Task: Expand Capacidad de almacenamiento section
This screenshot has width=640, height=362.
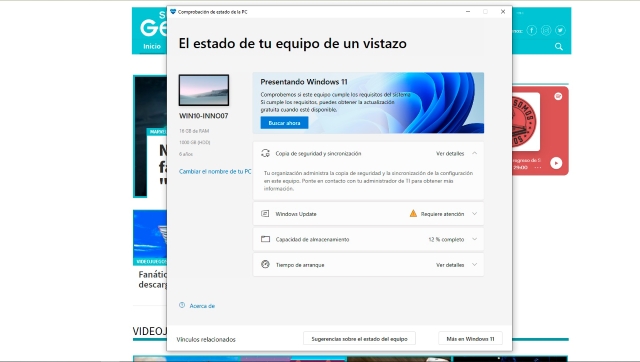Action: pos(474,239)
